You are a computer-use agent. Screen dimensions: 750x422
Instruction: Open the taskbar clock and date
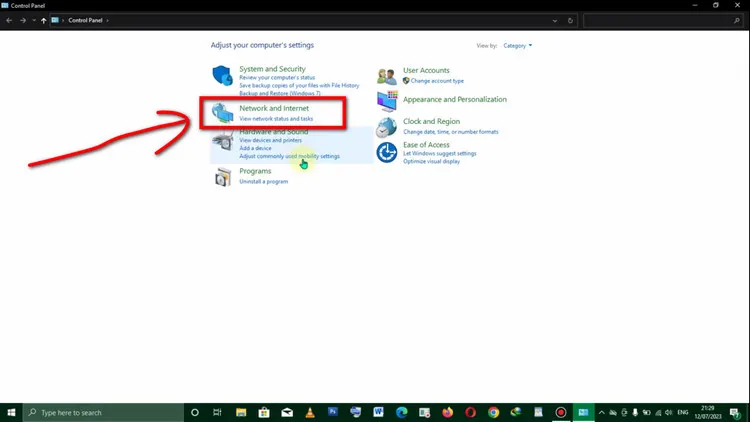[708, 412]
